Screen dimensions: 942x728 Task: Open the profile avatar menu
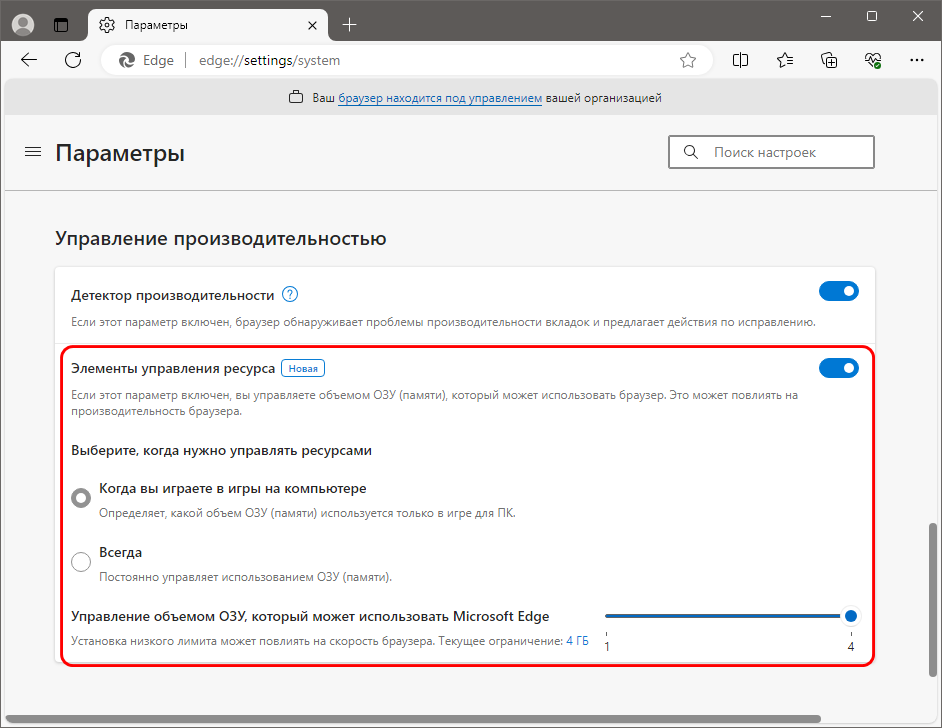[23, 25]
